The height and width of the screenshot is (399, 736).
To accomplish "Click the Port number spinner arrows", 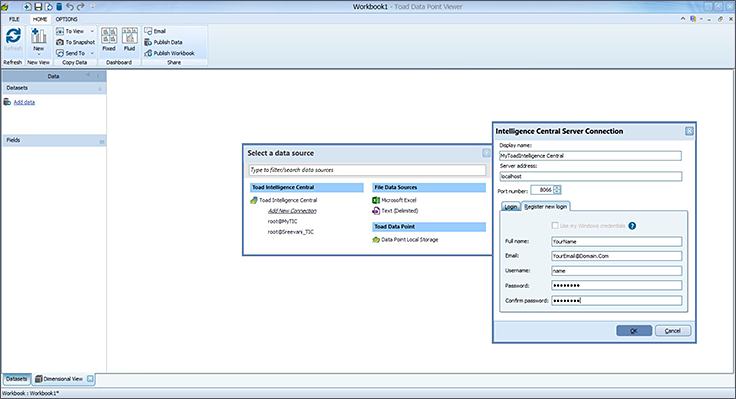I will (x=557, y=190).
